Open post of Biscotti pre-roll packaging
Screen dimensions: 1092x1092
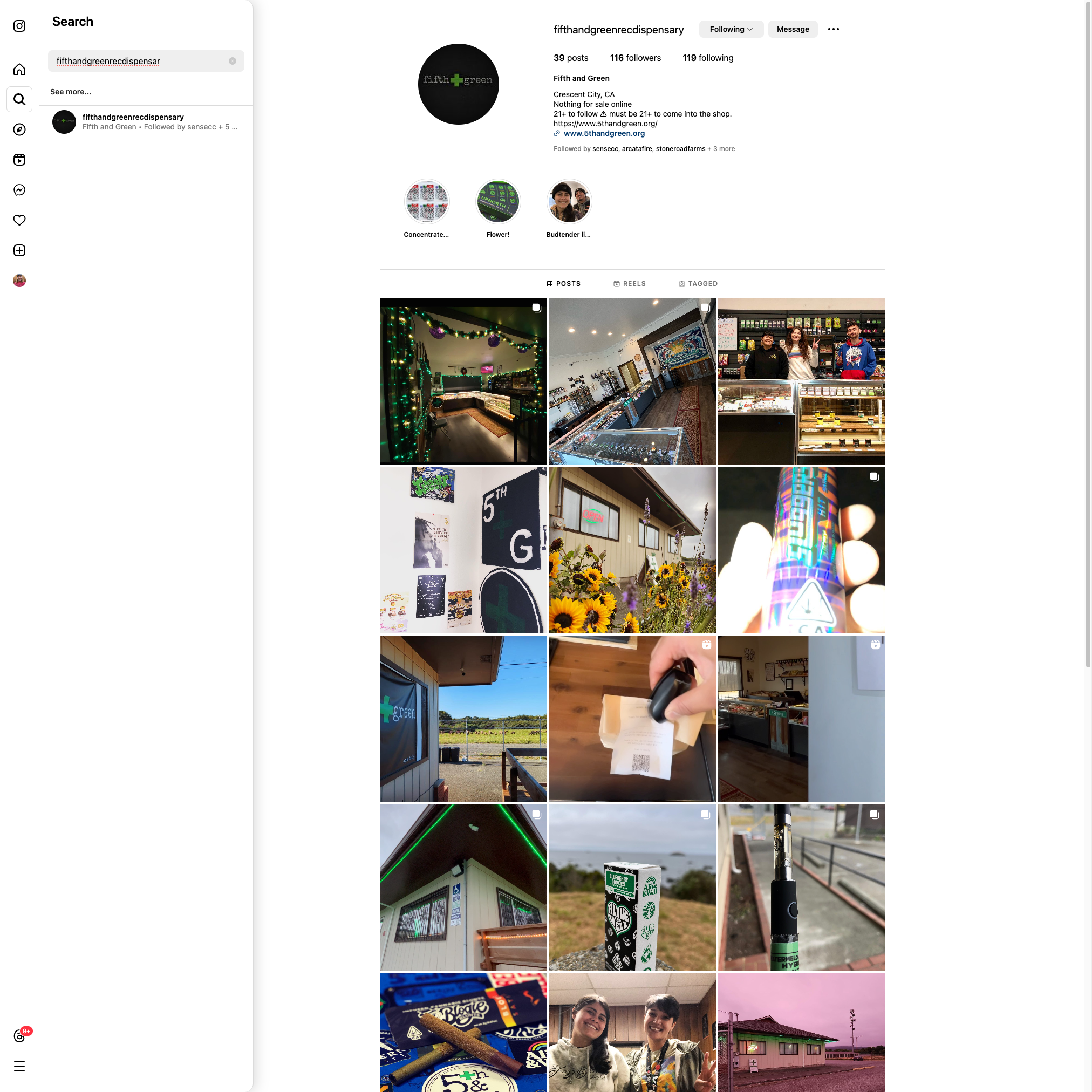tap(463, 1033)
